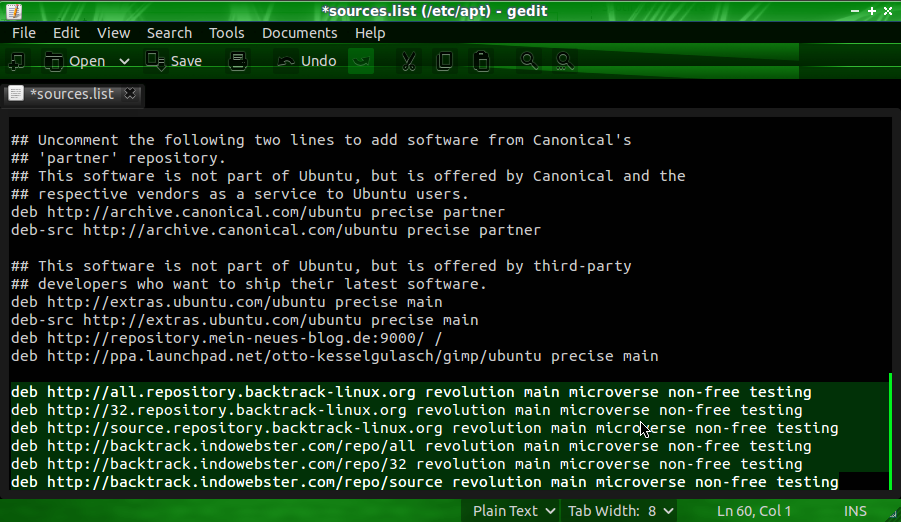
Task: Click the gedit icon in title bar
Action: tap(14, 11)
